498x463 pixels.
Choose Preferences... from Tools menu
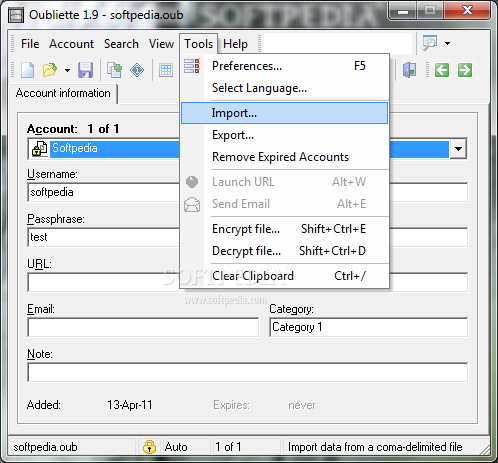point(285,66)
